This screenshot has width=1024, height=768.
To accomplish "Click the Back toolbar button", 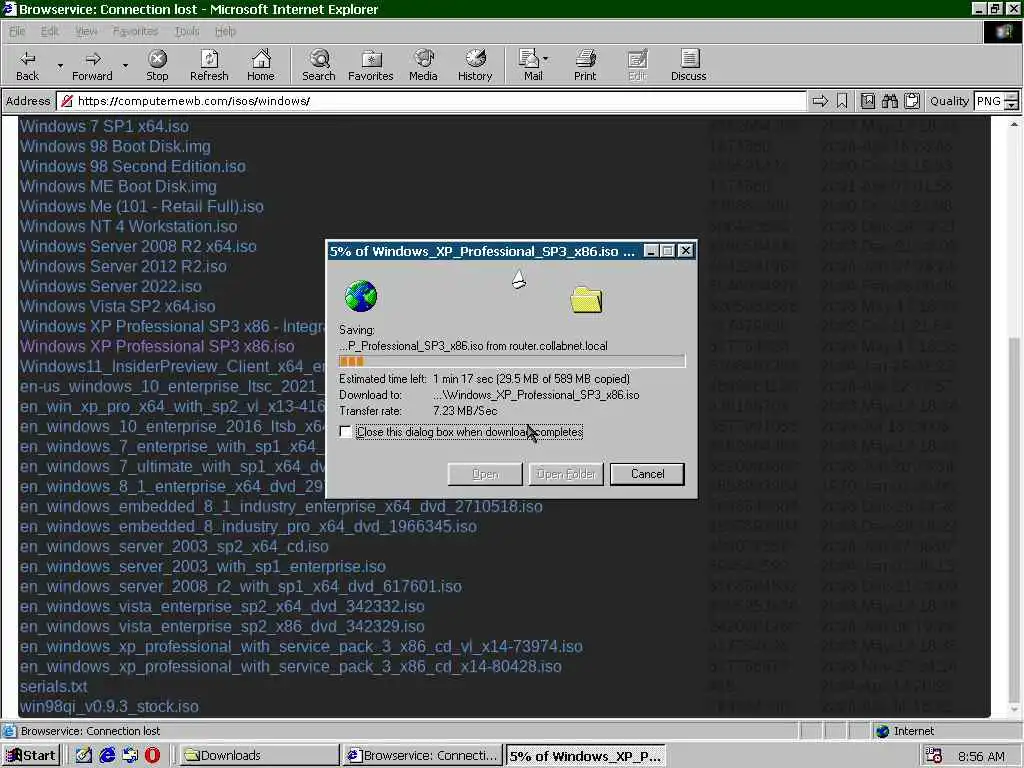I will (x=27, y=65).
